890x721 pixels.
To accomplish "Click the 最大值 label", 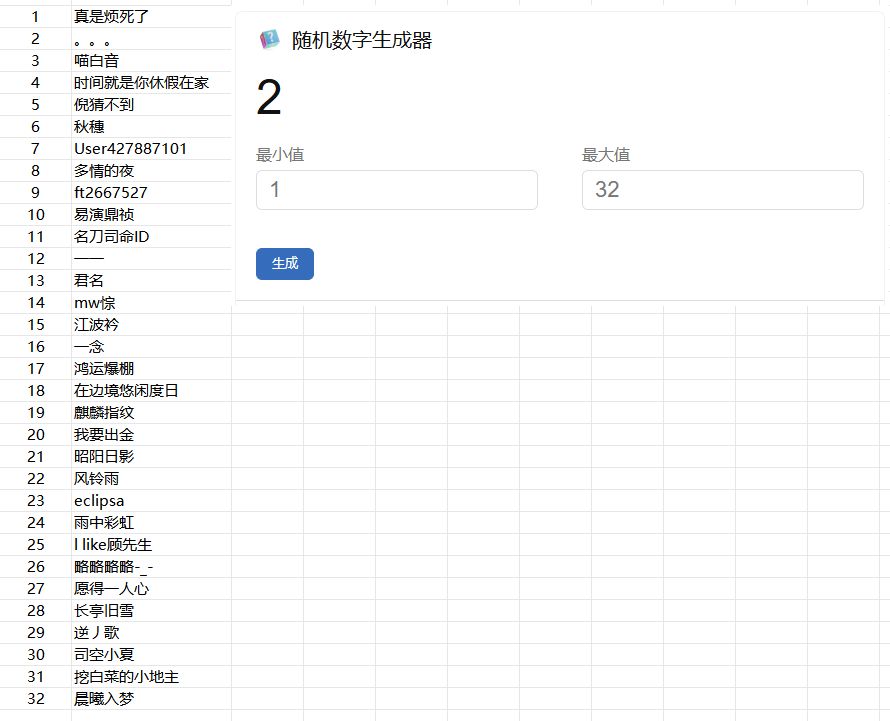I will pos(606,154).
